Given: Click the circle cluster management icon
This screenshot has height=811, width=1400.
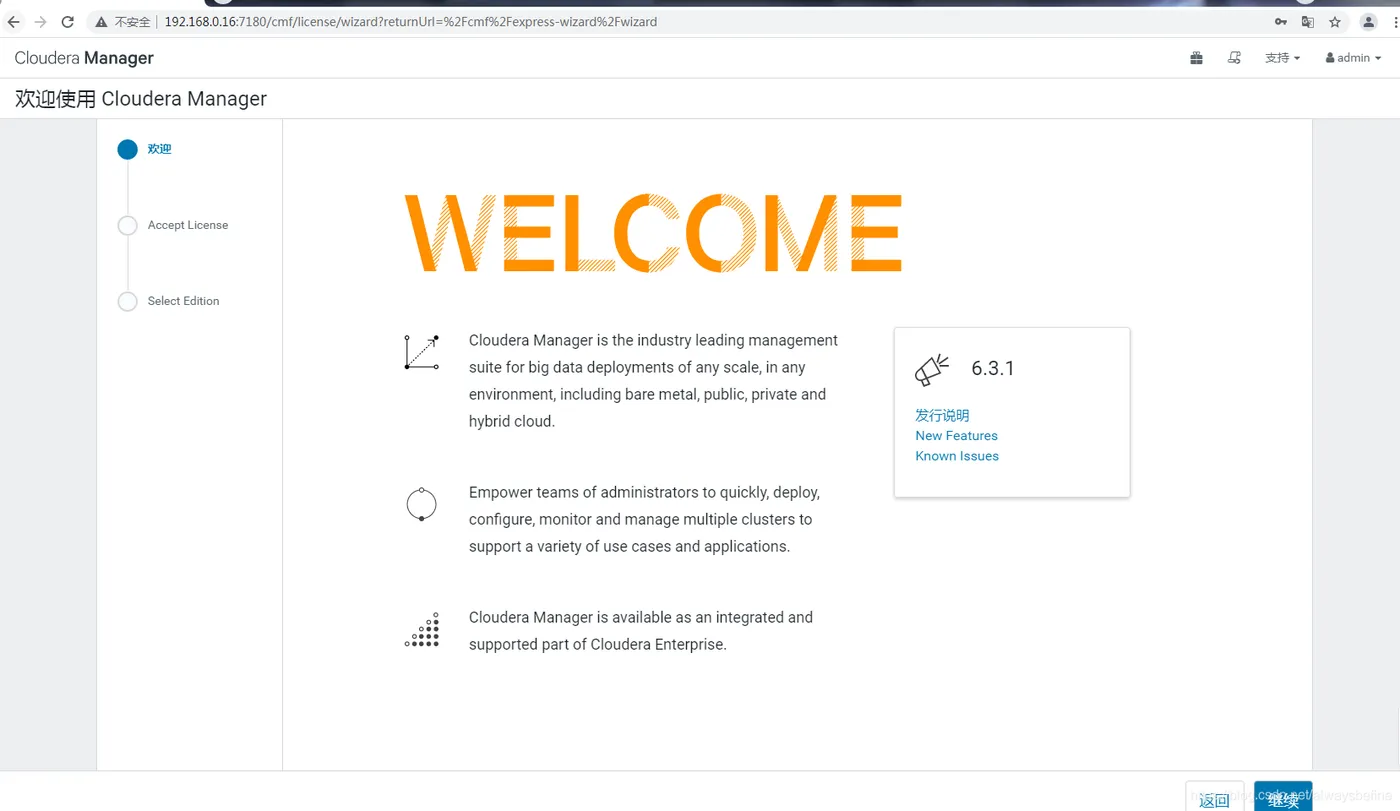Looking at the screenshot, I should [x=421, y=504].
